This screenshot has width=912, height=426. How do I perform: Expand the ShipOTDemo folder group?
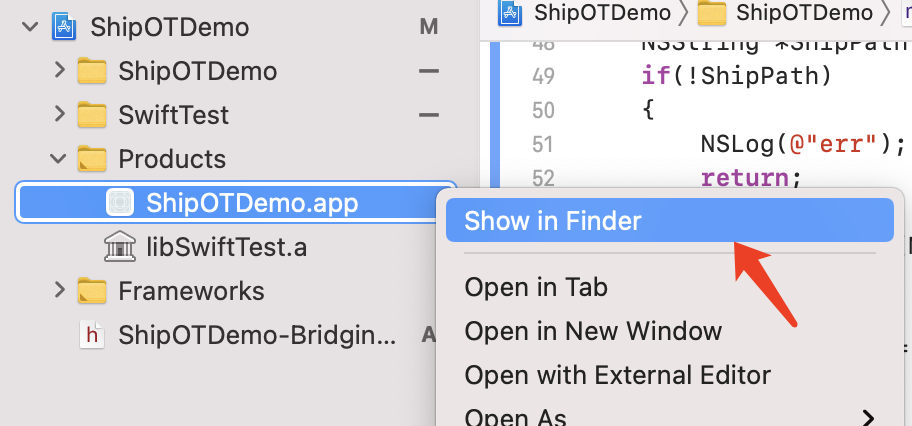(x=59, y=71)
